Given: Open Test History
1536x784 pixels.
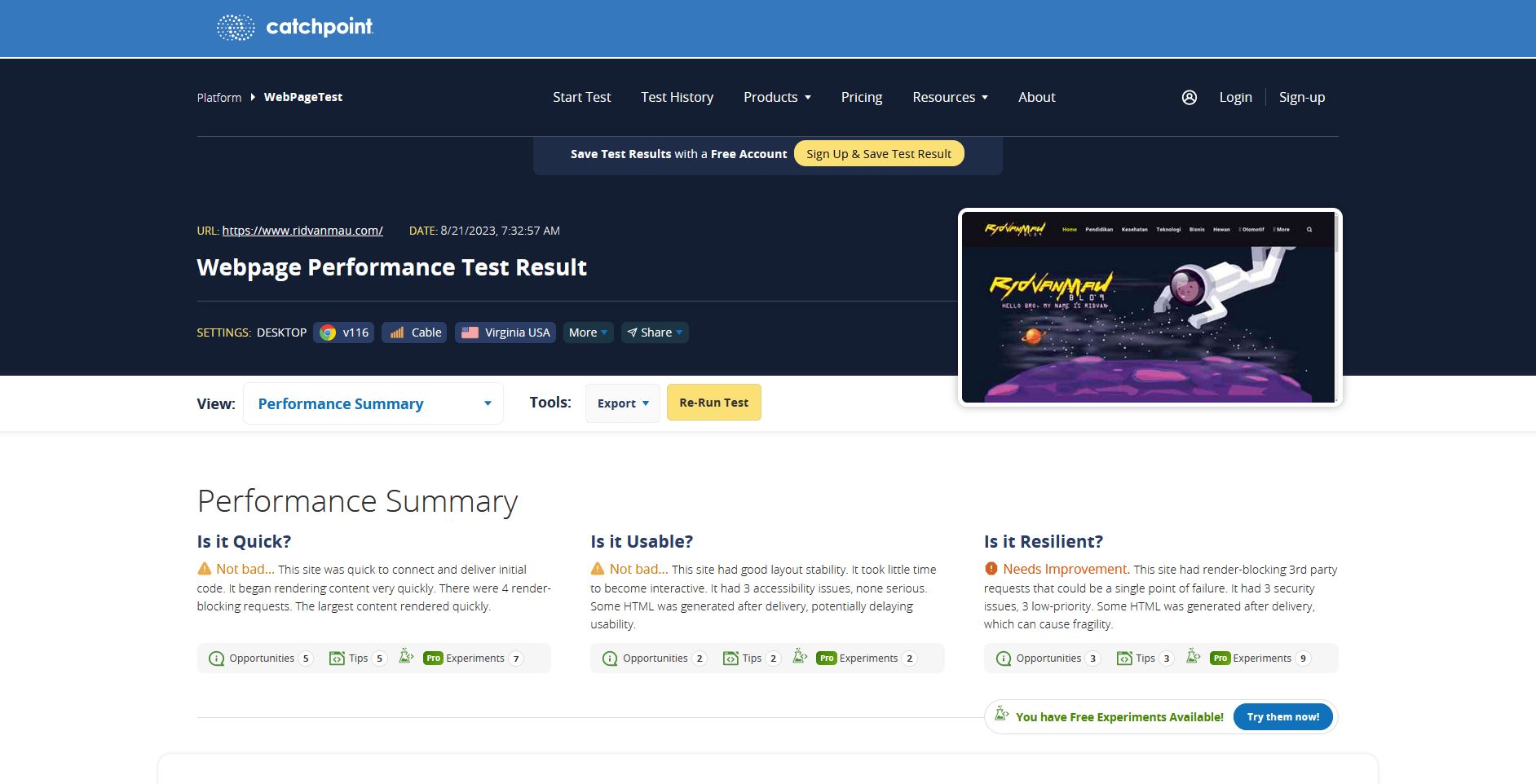Looking at the screenshot, I should coord(677,97).
